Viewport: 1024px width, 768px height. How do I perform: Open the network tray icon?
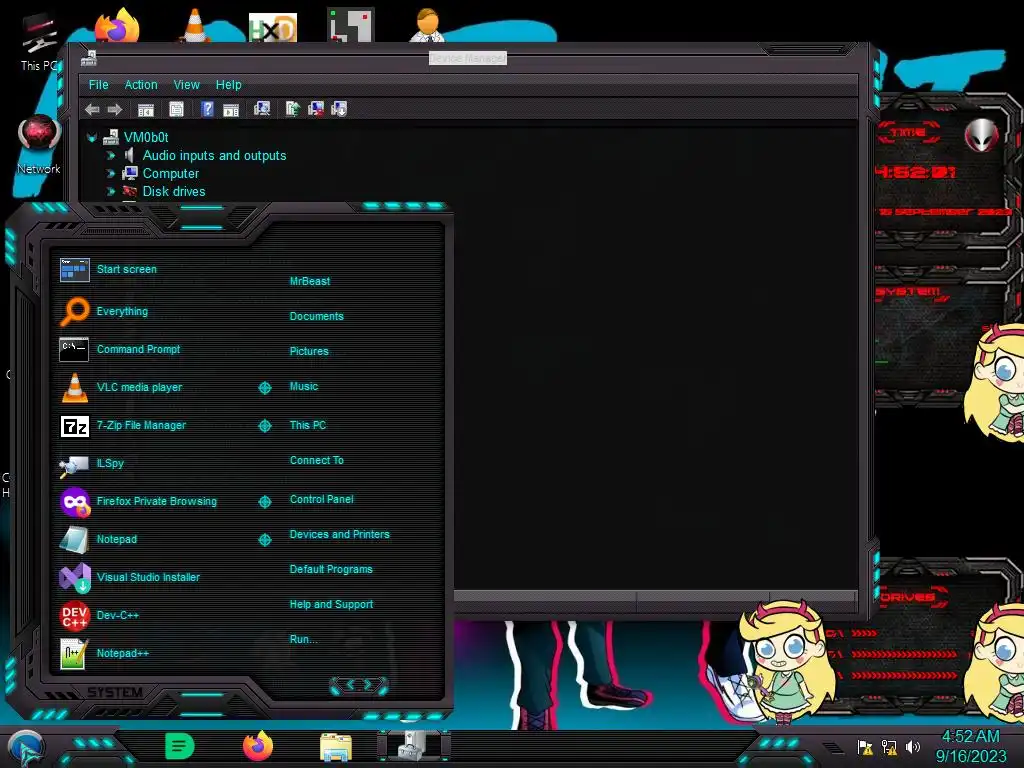click(x=889, y=746)
